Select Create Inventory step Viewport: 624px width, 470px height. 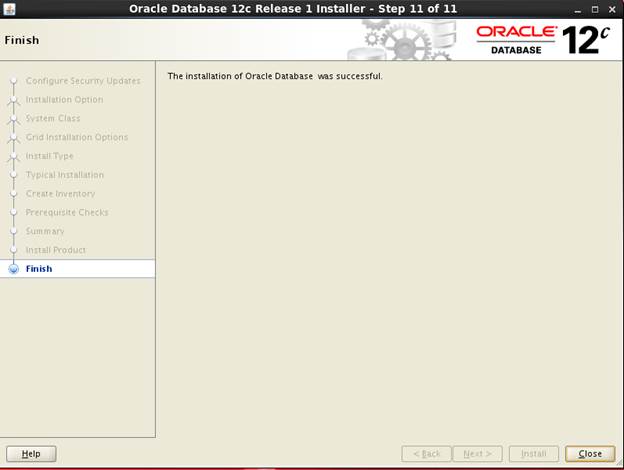60,193
